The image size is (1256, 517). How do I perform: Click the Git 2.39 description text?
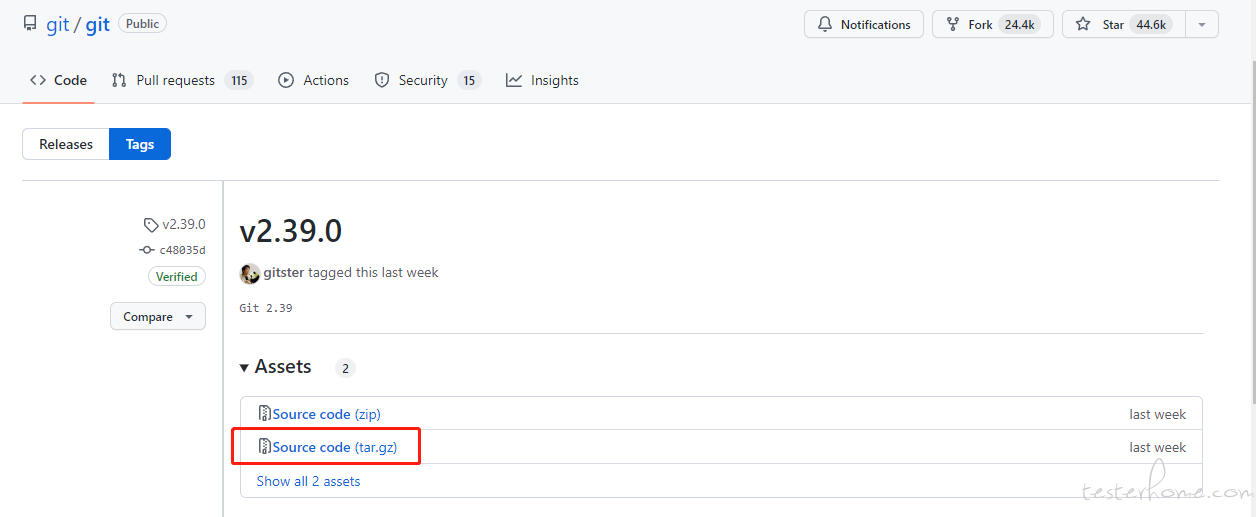(266, 308)
